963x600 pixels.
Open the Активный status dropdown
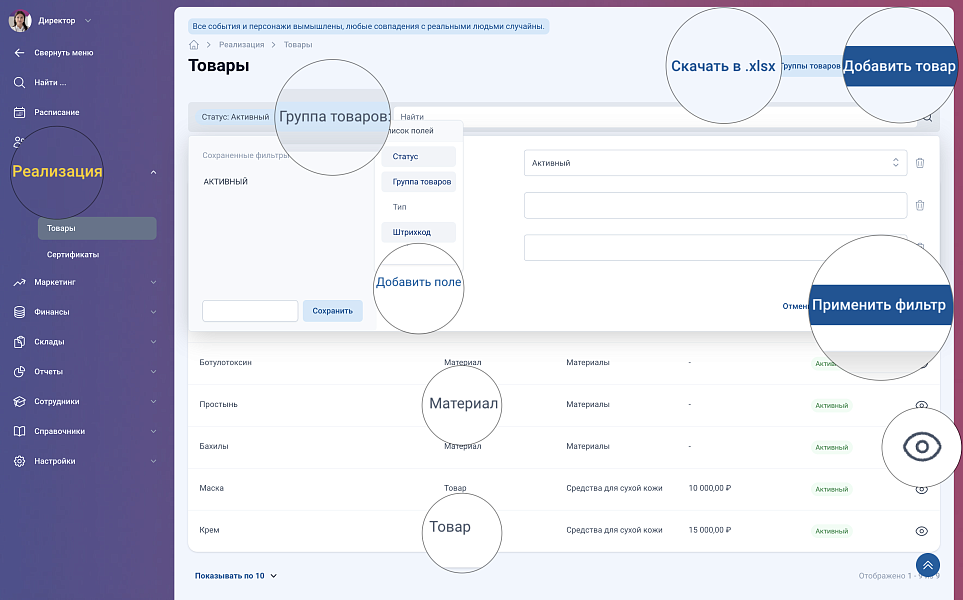715,163
